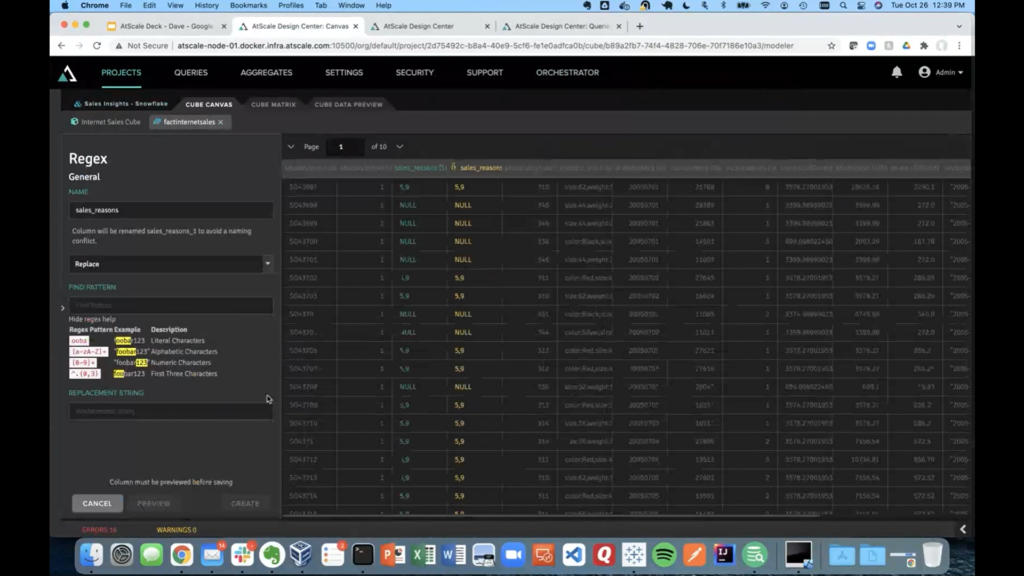Click the ERRORS 16 indicator
Image resolution: width=1024 pixels, height=576 pixels.
pyautogui.click(x=99, y=530)
